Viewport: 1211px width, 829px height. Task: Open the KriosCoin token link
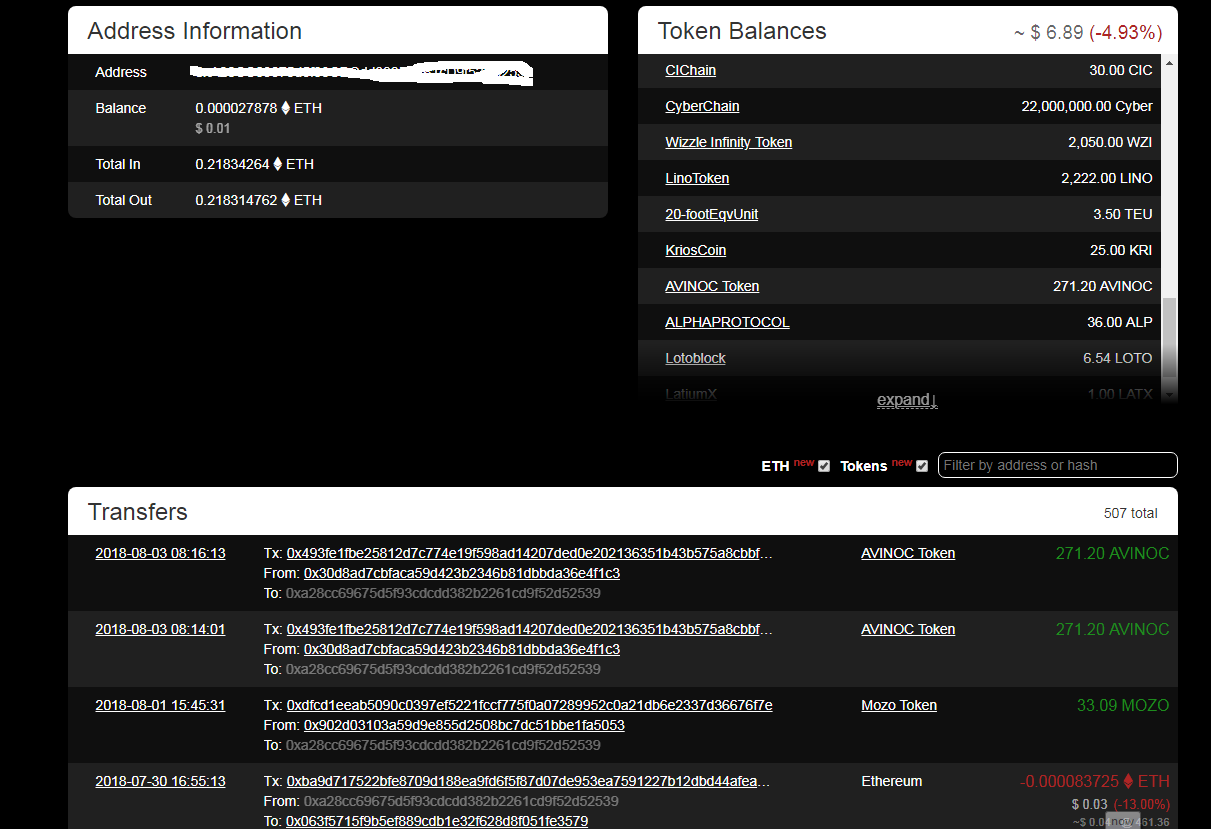[695, 250]
